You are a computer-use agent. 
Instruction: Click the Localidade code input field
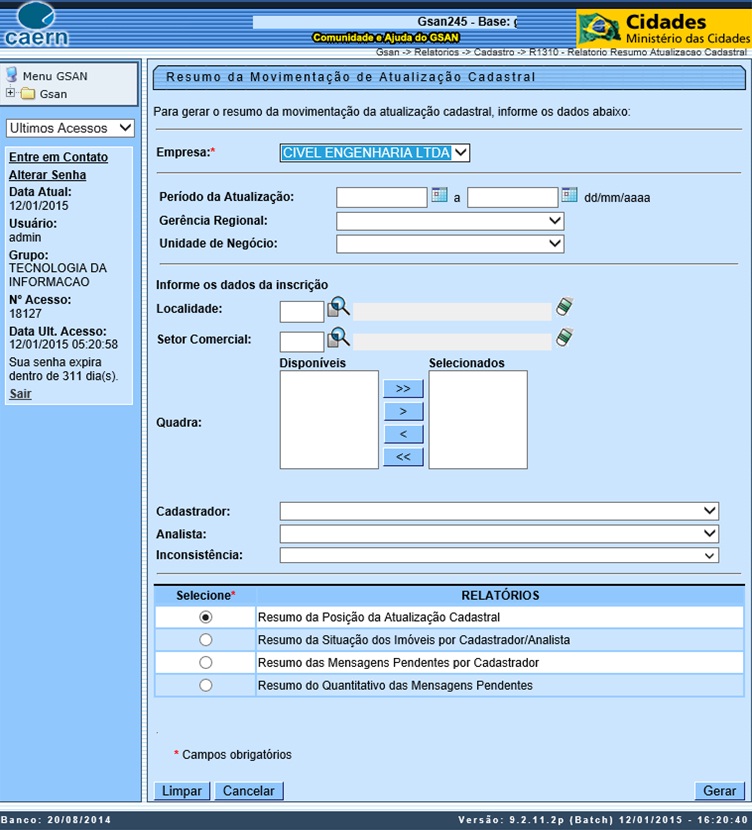click(x=302, y=312)
